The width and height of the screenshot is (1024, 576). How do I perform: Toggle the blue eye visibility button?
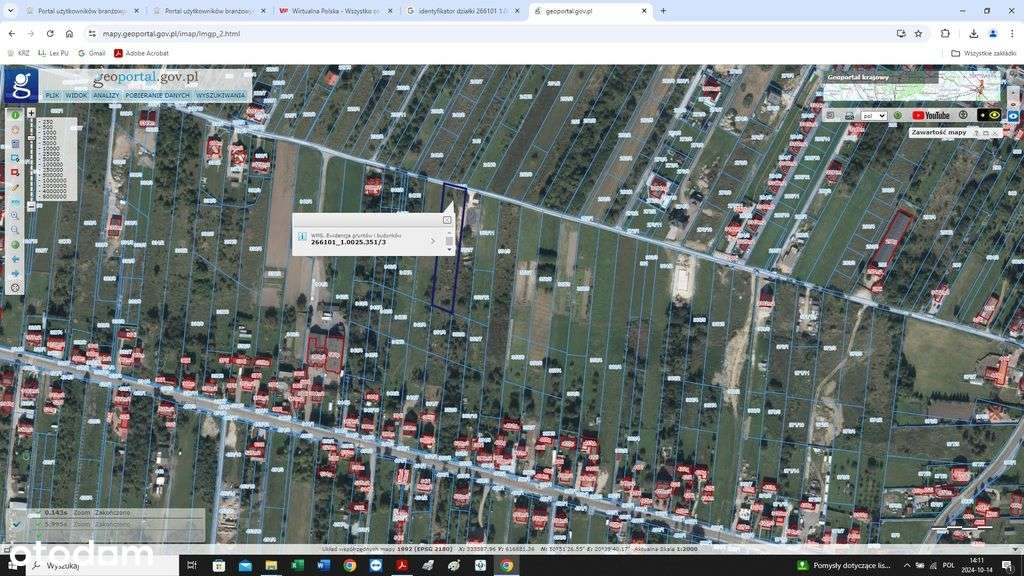[x=1013, y=116]
